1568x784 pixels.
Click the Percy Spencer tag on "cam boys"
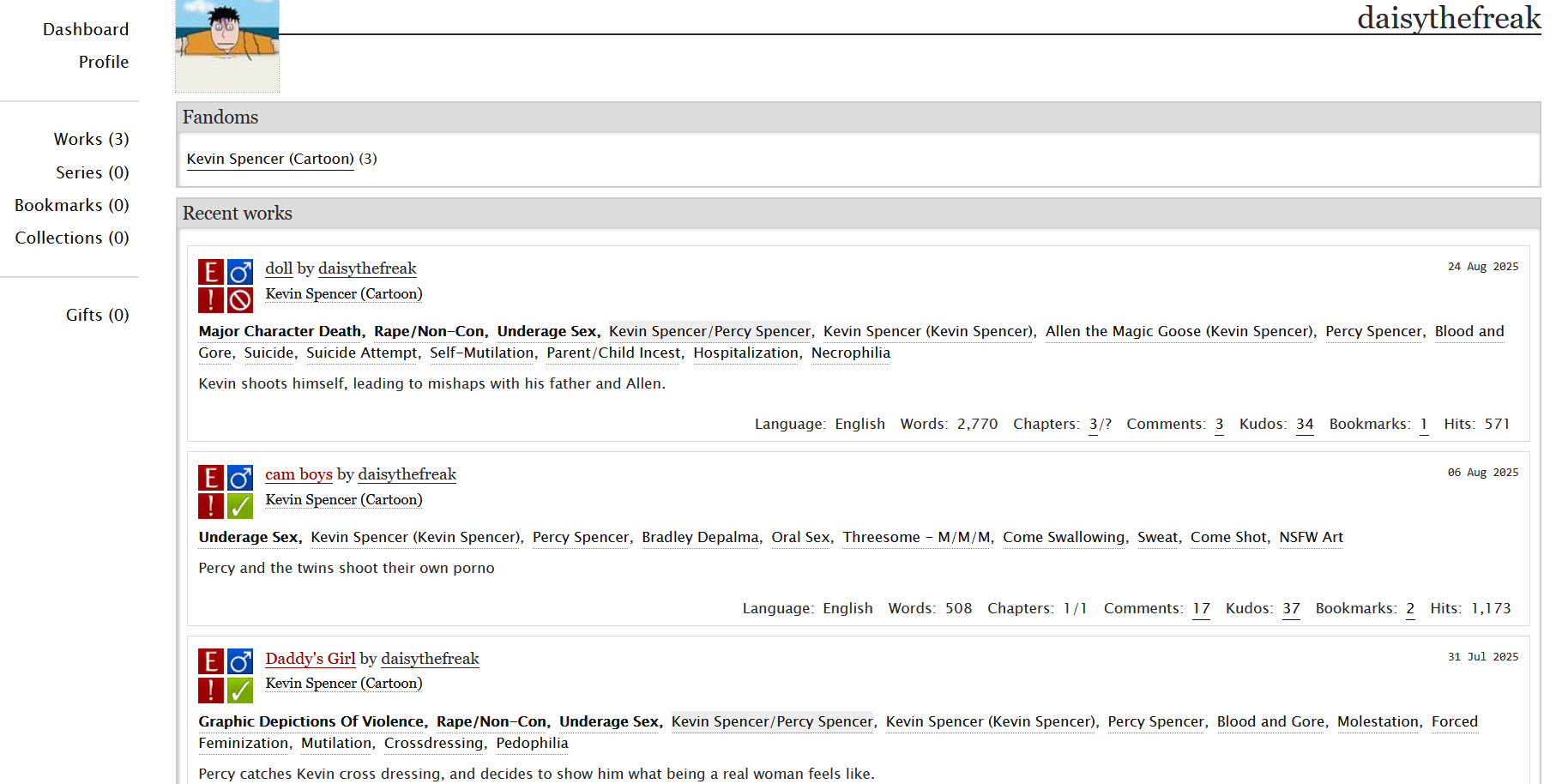tap(582, 537)
